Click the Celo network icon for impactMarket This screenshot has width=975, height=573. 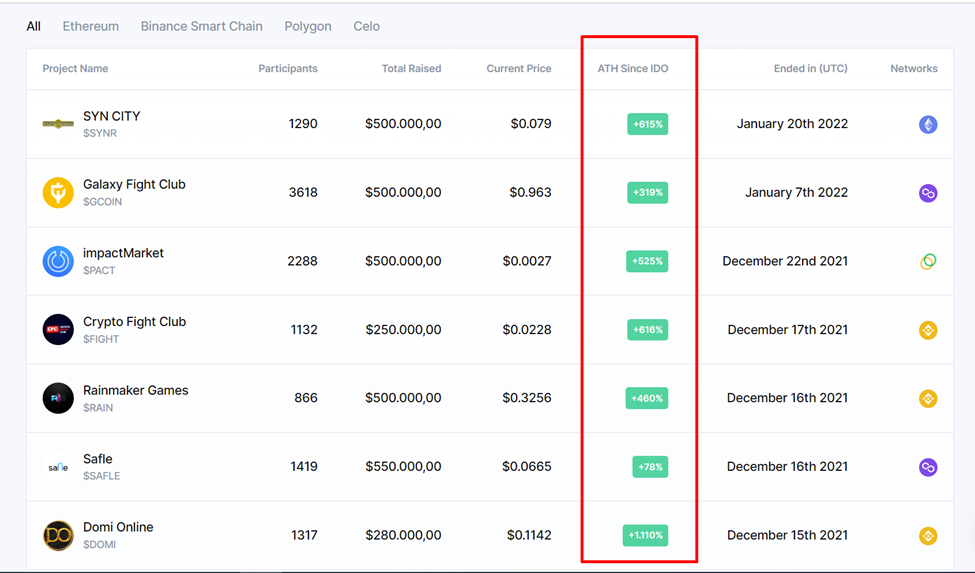(x=928, y=261)
